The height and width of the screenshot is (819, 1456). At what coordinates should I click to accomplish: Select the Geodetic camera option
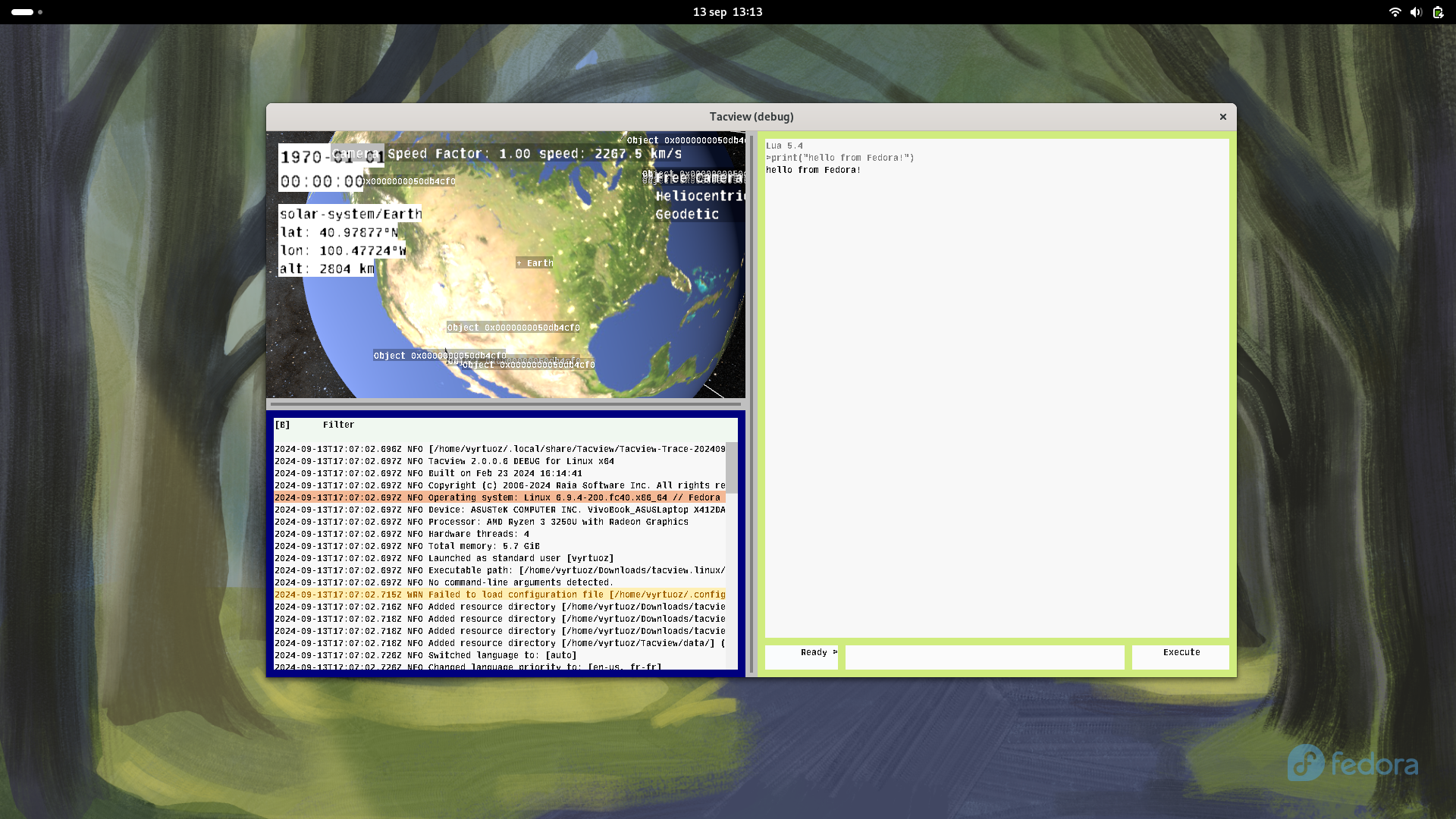click(687, 215)
